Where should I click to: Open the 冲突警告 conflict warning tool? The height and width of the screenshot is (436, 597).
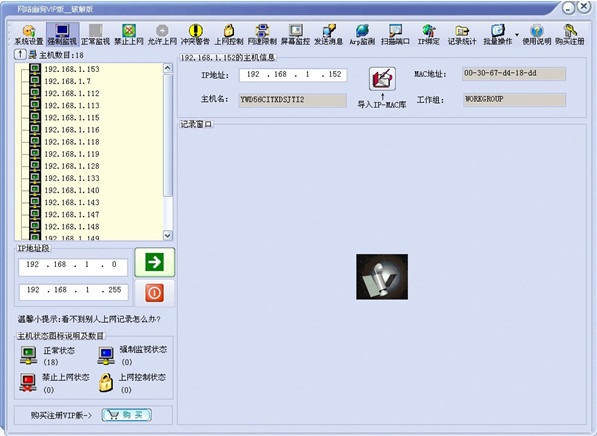[195, 34]
